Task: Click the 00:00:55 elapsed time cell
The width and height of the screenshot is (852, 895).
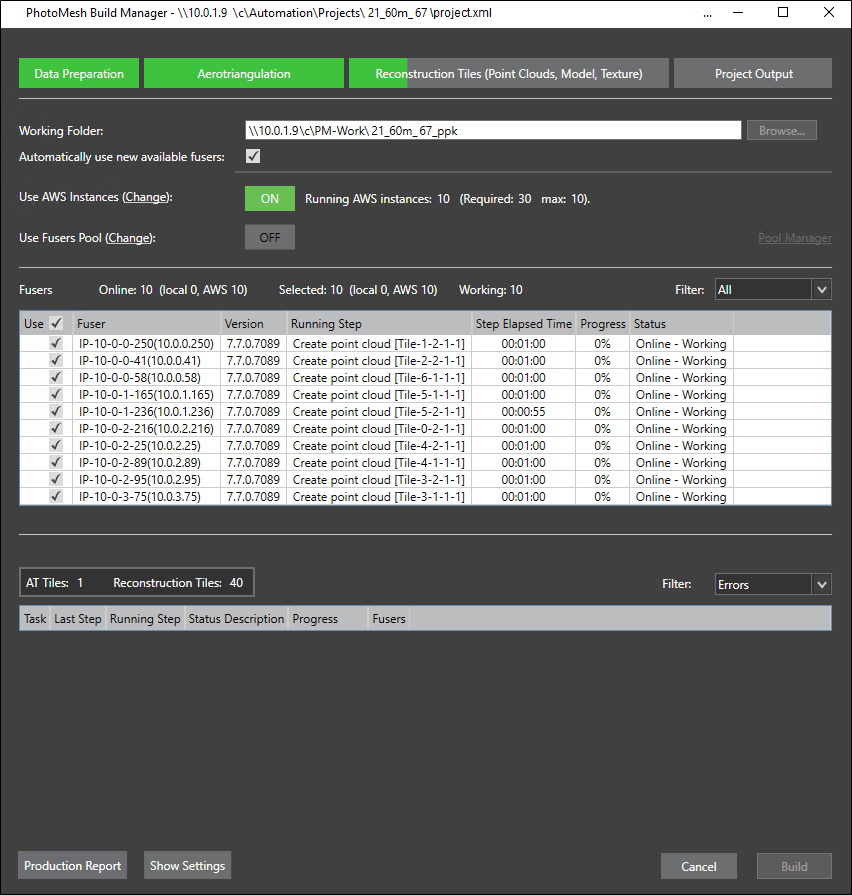Action: pos(523,412)
